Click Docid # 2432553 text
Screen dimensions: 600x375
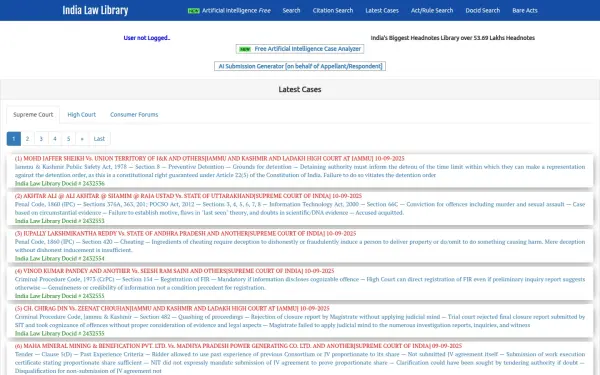tap(60, 221)
